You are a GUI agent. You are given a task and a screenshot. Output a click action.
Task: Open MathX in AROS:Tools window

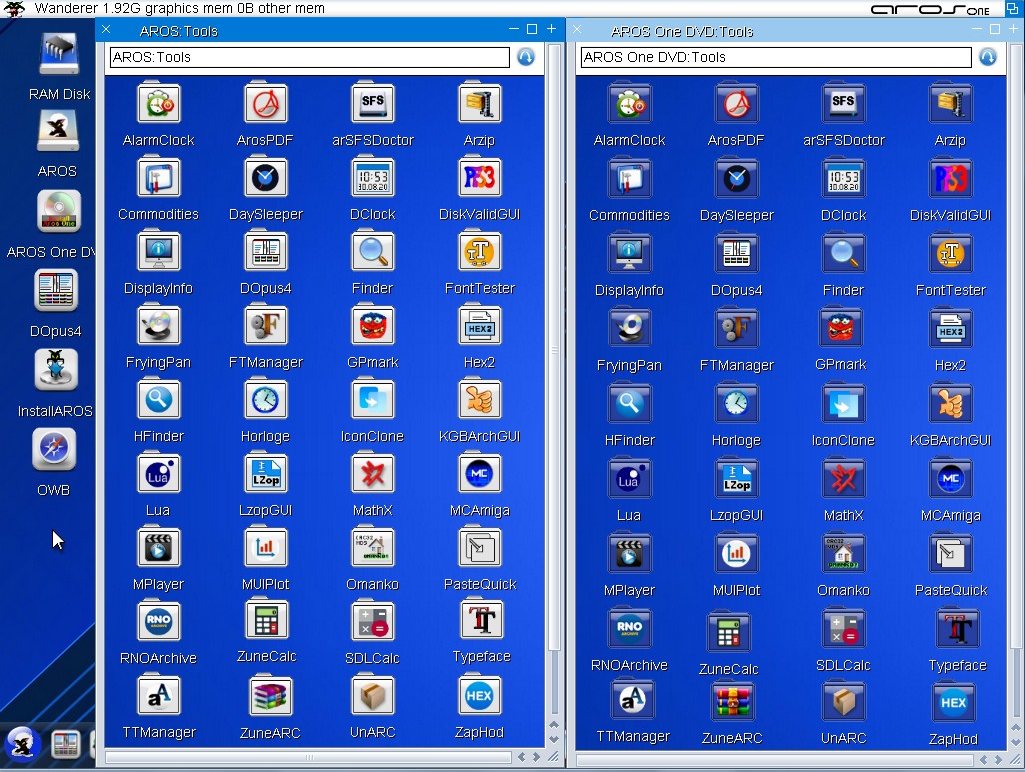click(373, 473)
